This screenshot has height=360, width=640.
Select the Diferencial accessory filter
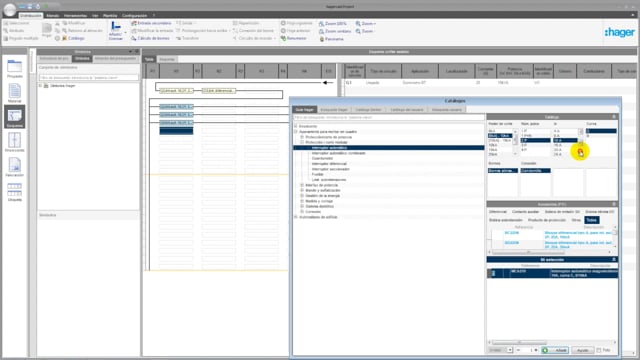[x=498, y=212]
